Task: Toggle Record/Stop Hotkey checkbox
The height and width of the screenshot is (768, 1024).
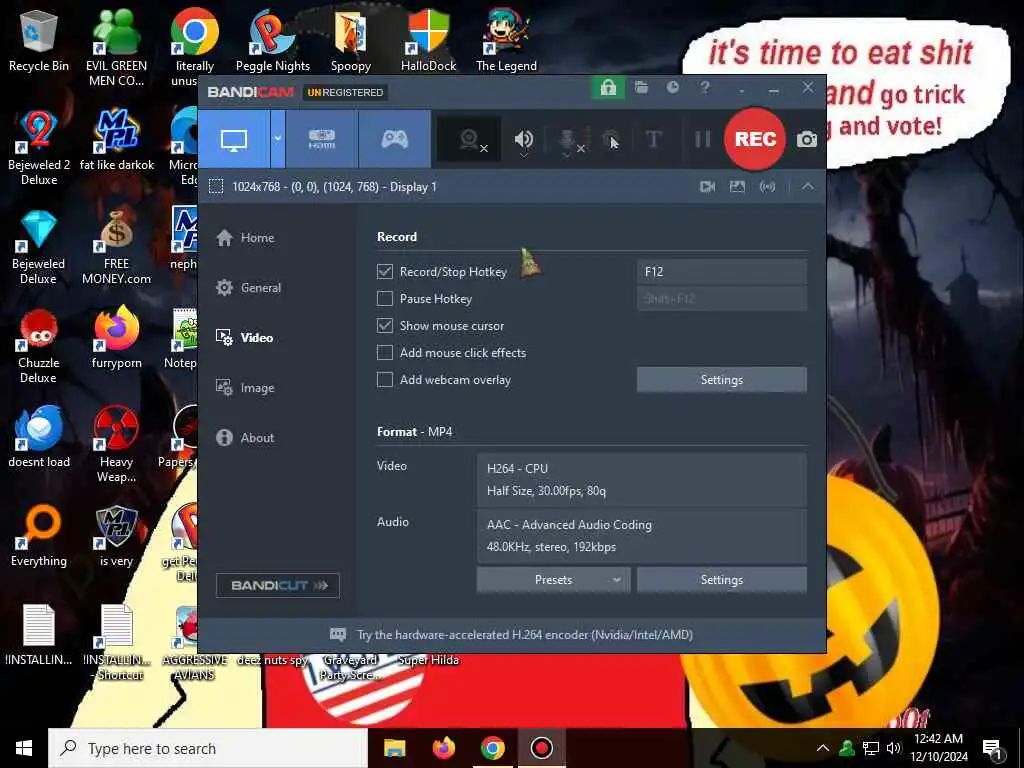Action: tap(385, 272)
